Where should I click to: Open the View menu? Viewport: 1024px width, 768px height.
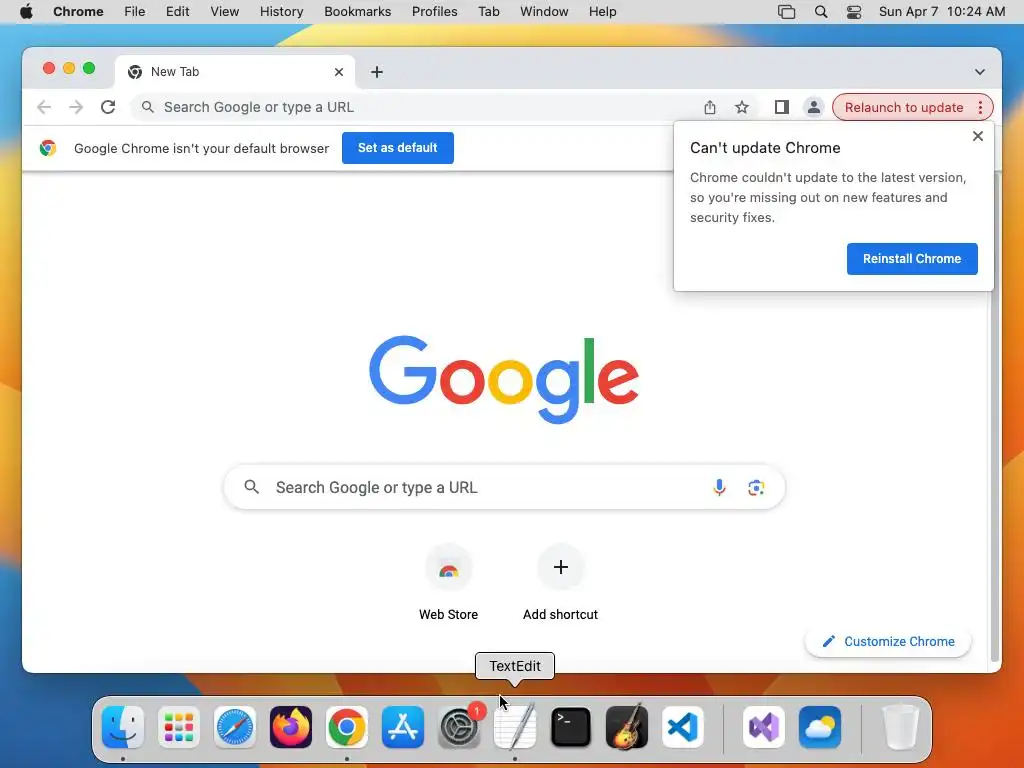coord(224,11)
